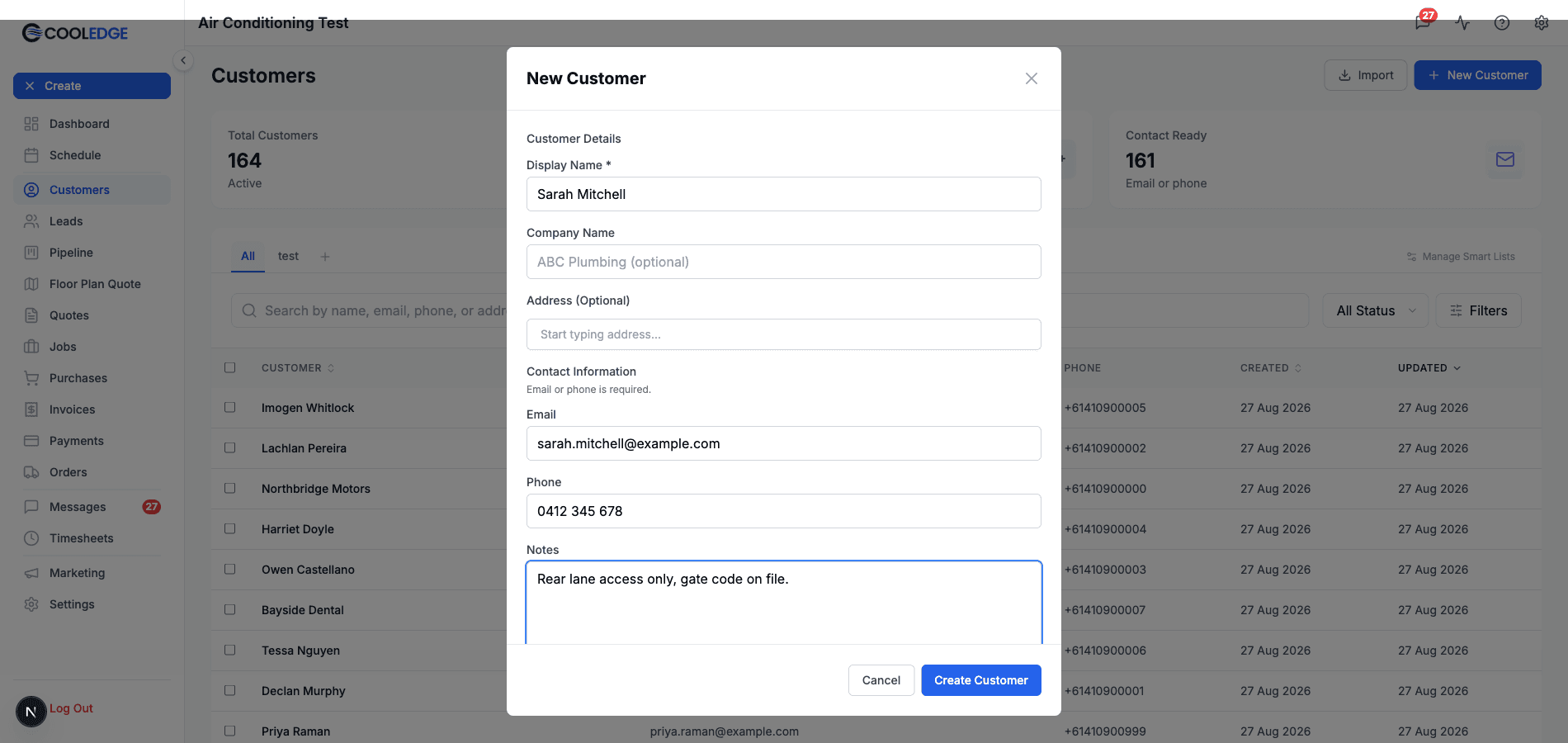Click the Timesheets clock icon in sidebar
1568x743 pixels.
(31, 538)
